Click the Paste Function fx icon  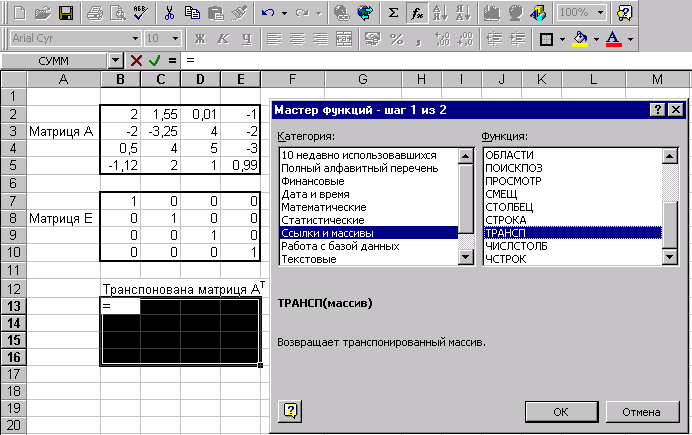[417, 13]
